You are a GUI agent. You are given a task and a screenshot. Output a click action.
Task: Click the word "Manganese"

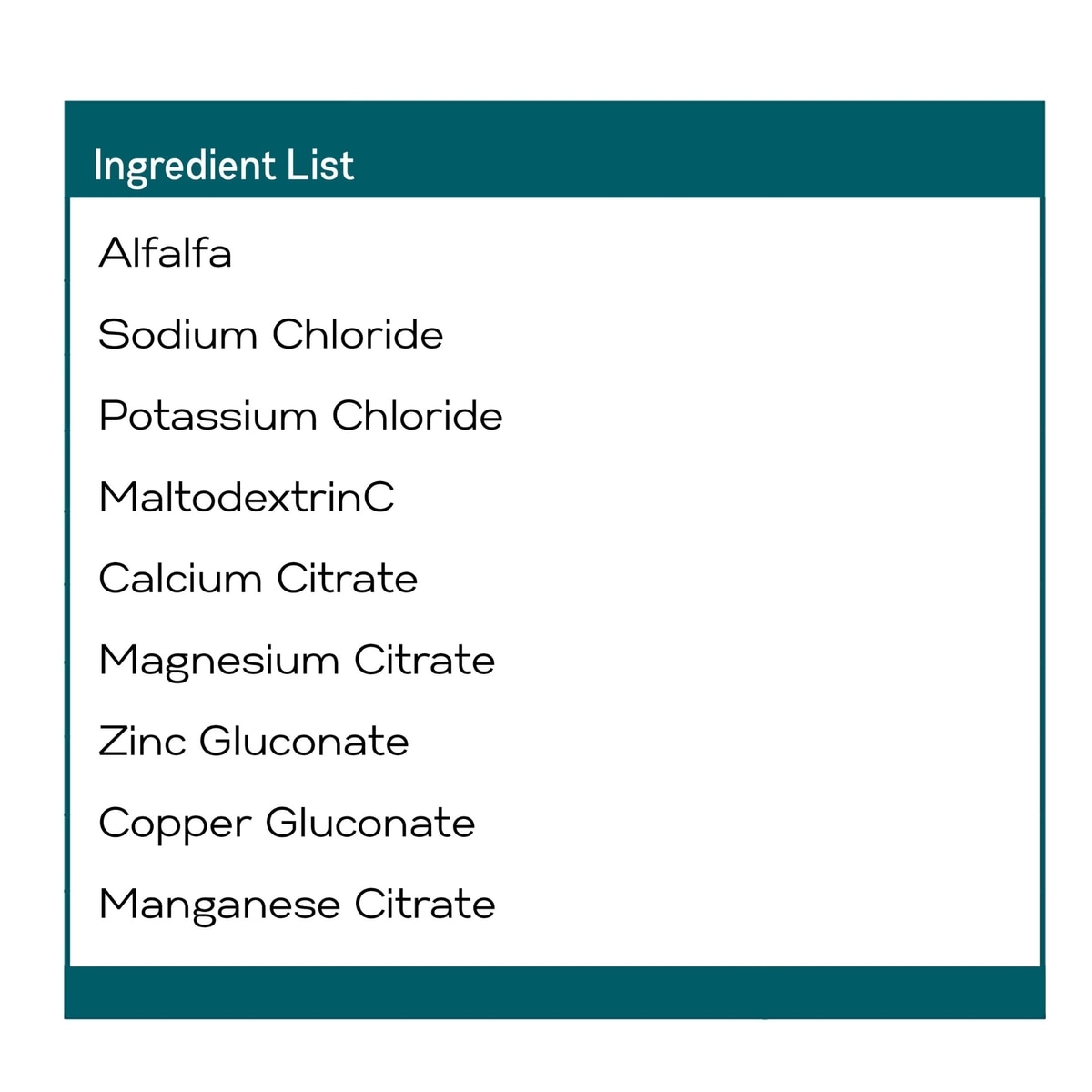point(218,905)
